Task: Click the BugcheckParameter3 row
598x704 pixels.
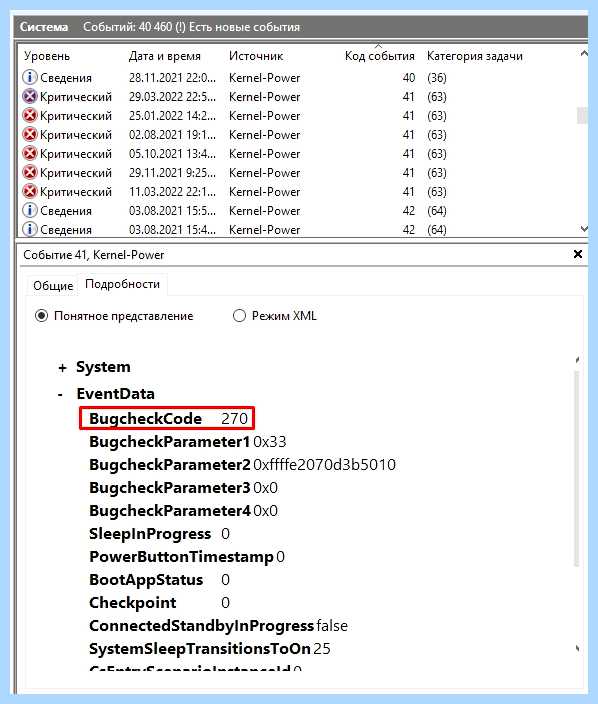Action: tap(183, 488)
